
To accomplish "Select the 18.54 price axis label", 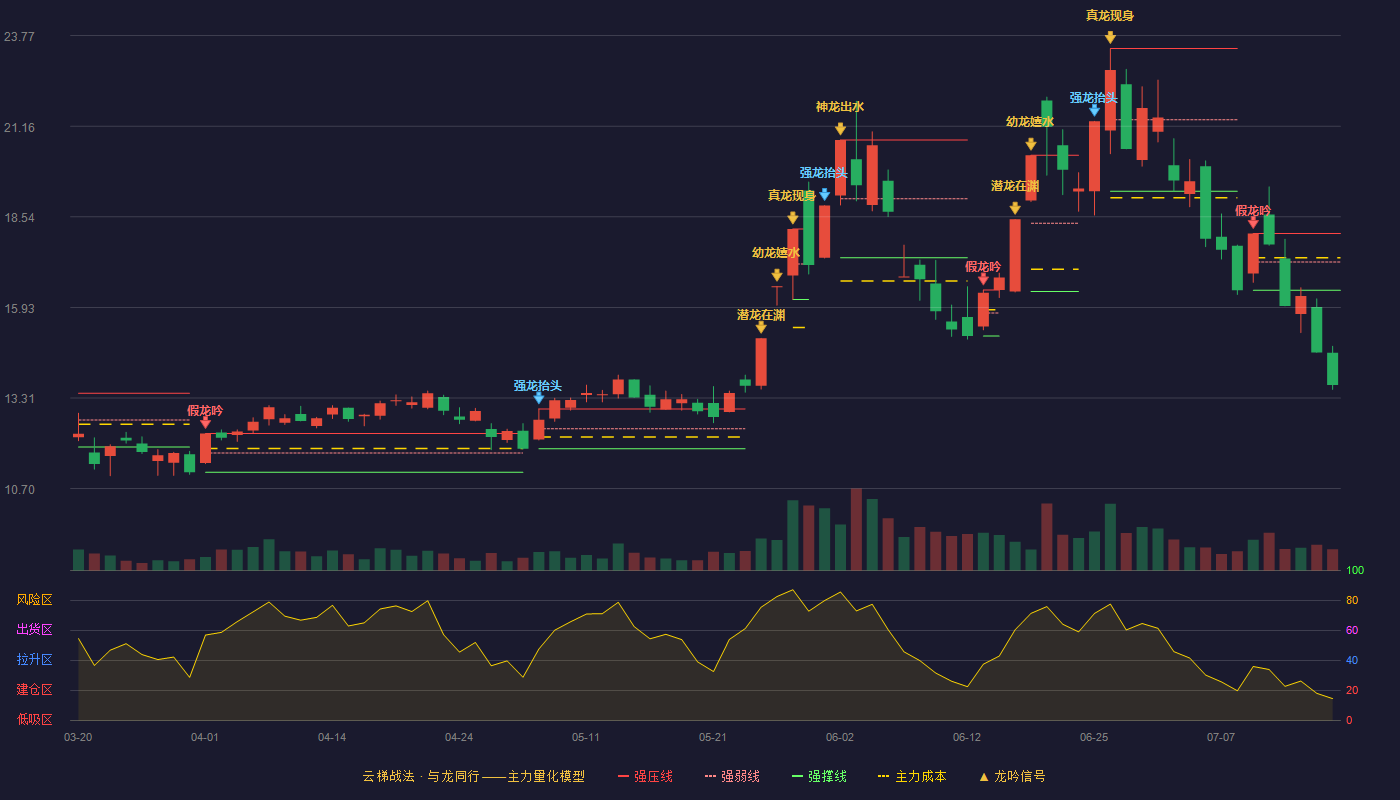I will tap(19, 218).
